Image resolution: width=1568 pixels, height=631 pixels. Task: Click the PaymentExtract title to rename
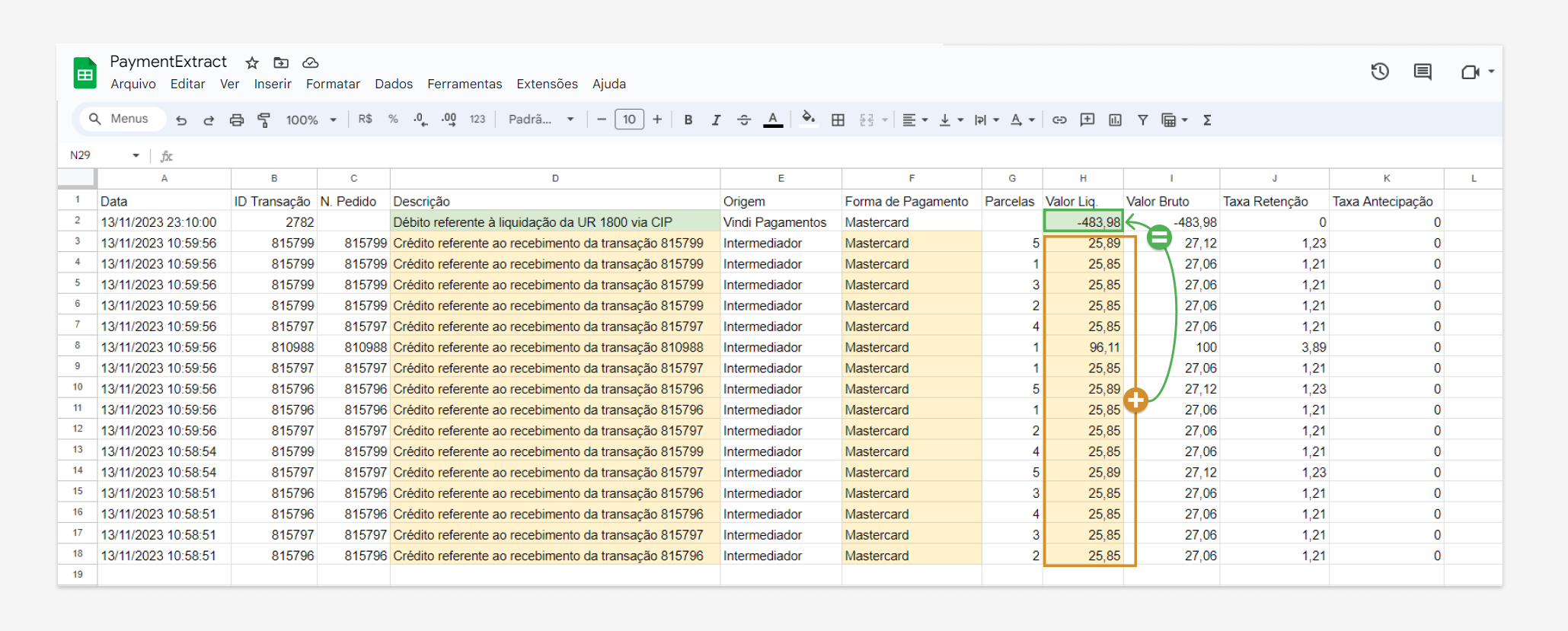point(168,62)
